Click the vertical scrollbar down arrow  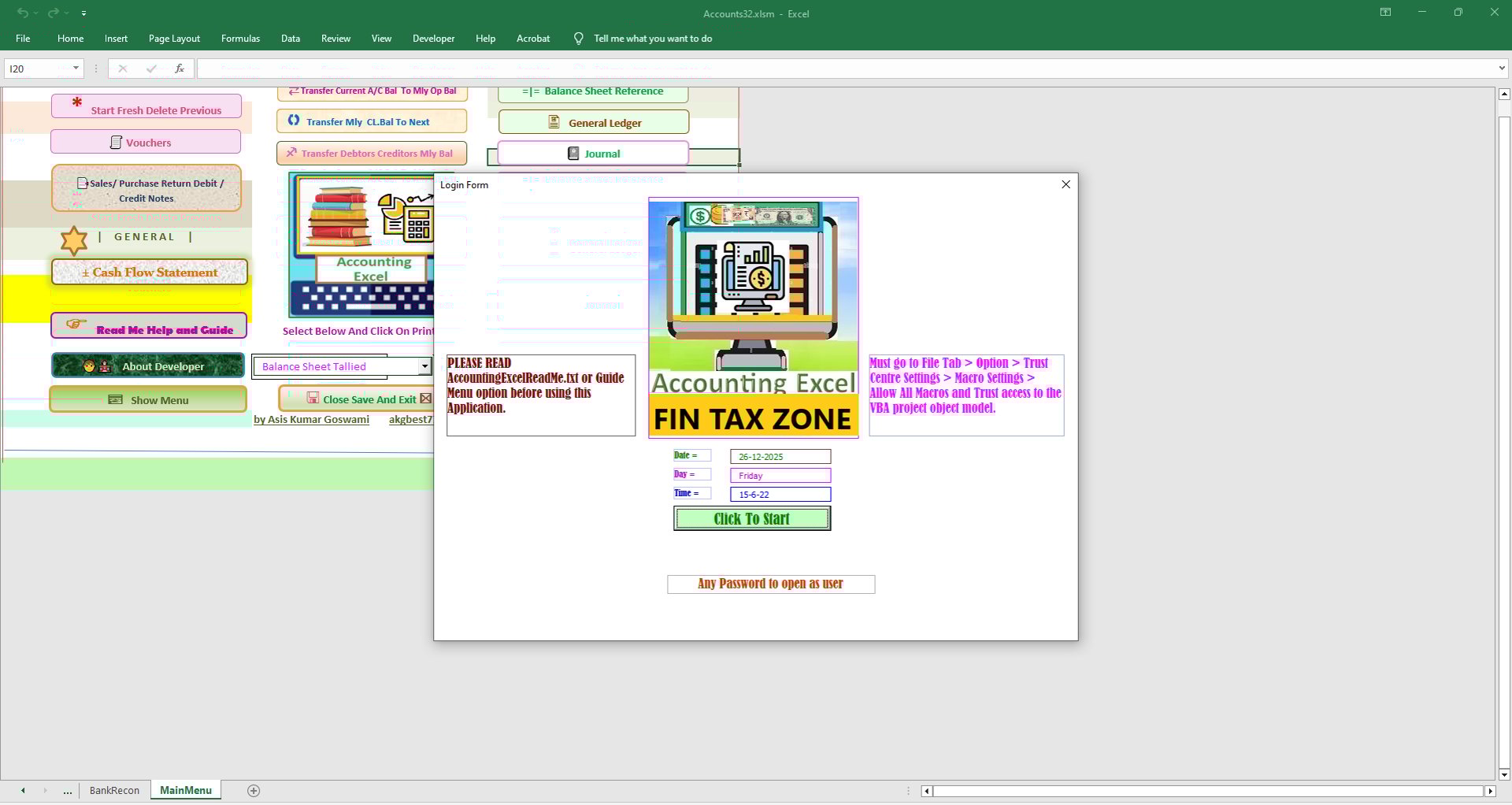pyautogui.click(x=1504, y=774)
